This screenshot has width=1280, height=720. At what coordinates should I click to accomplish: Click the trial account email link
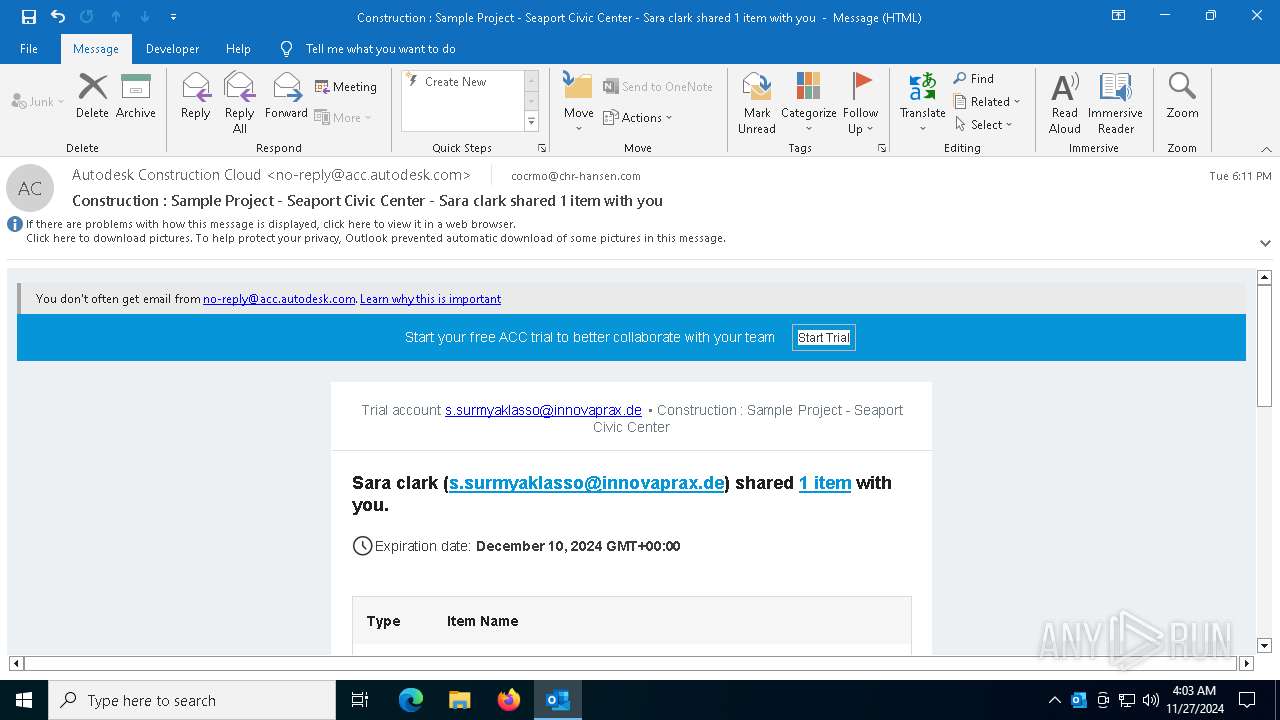[x=543, y=410]
